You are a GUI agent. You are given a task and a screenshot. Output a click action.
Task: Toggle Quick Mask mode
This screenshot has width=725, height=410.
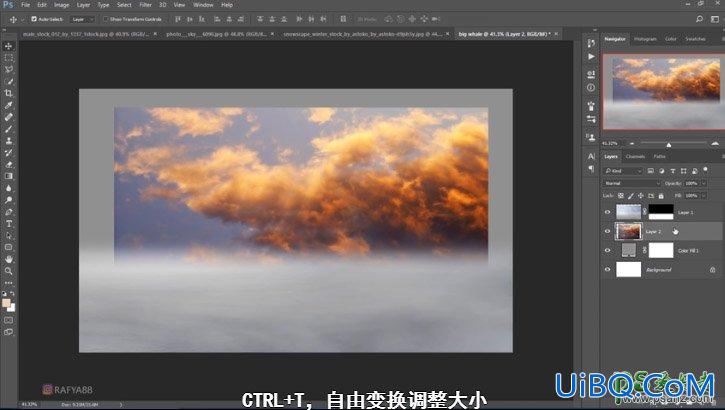(9, 320)
